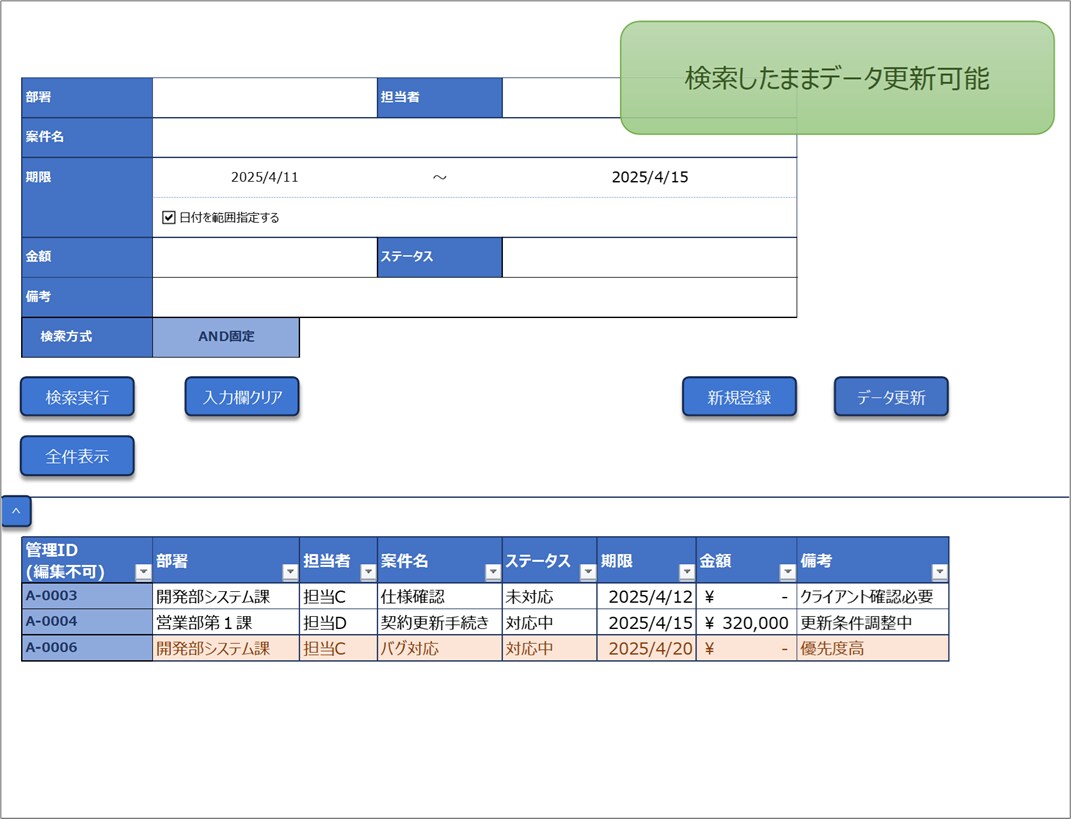This screenshot has width=1071, height=819.
Task: Select the end date 2025/4/15 field
Action: (650, 178)
